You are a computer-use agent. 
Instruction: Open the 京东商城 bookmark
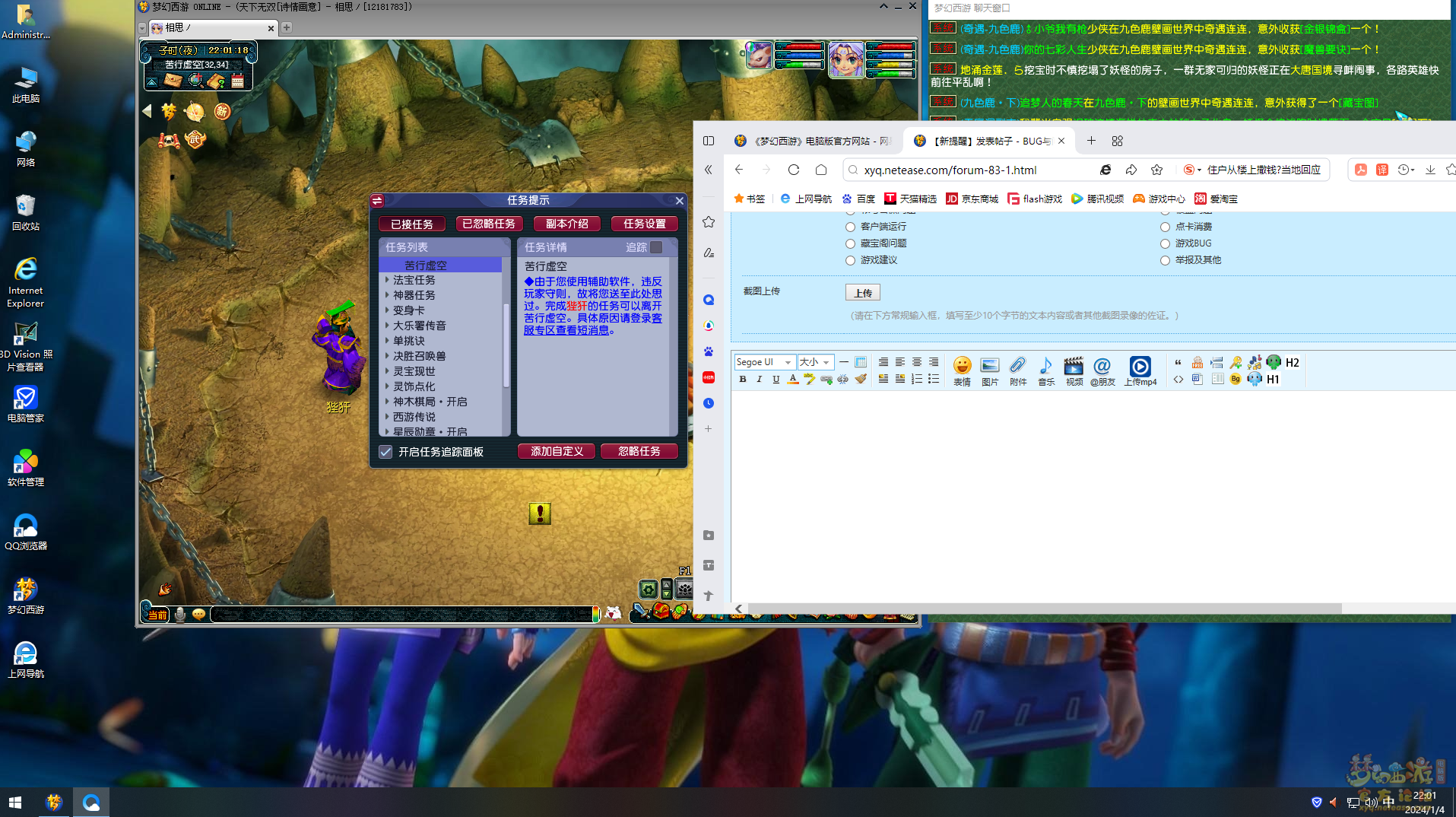(x=972, y=199)
